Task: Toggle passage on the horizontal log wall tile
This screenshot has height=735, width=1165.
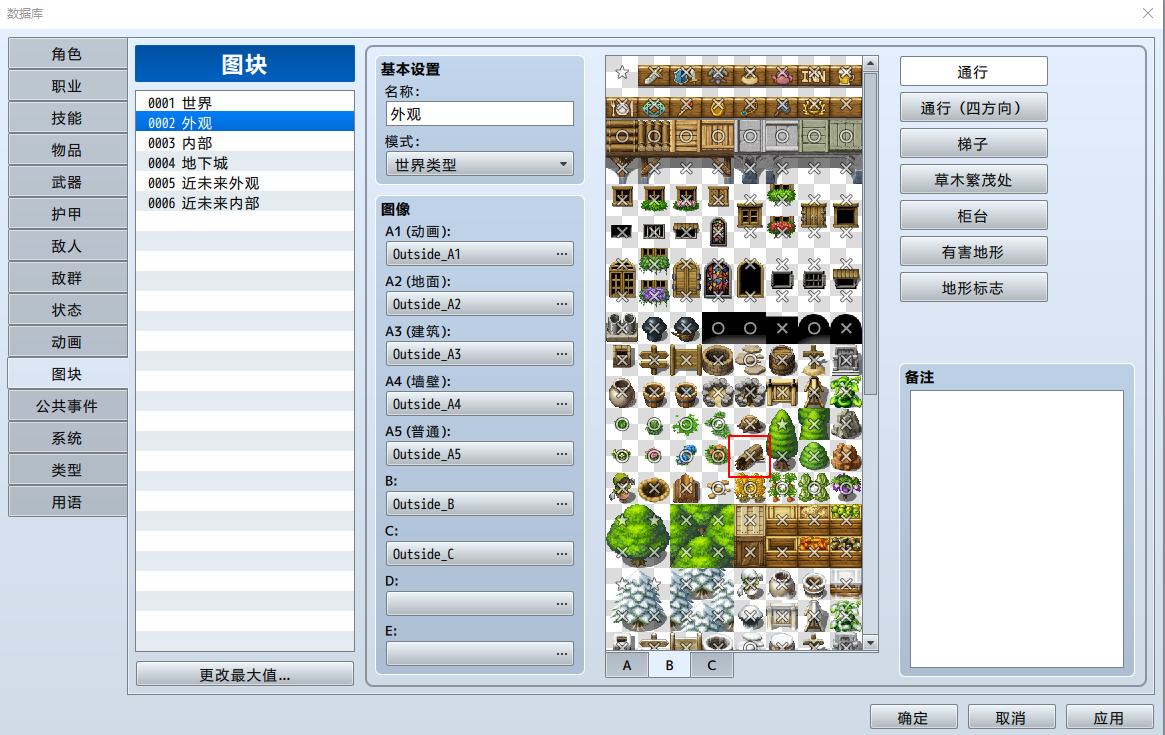Action: point(623,136)
